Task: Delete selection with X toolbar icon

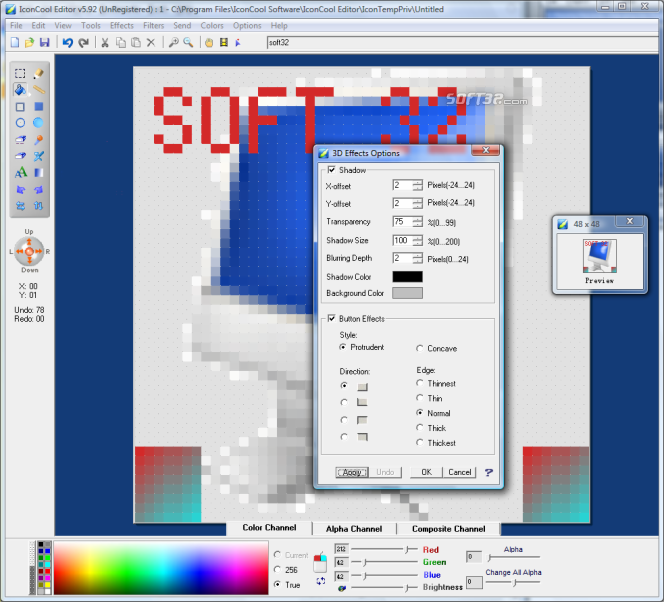Action: [151, 42]
